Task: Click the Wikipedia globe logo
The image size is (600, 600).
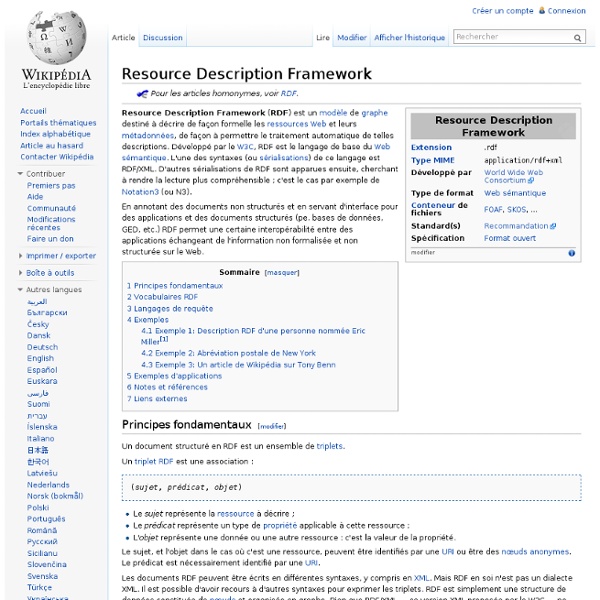Action: (x=57, y=37)
